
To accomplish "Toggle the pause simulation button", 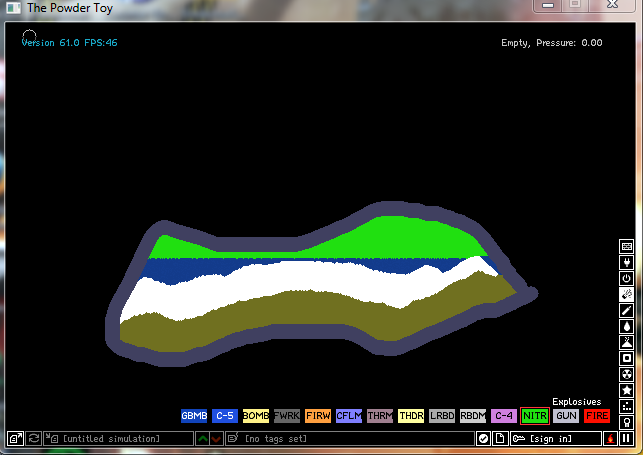I will 627,439.
